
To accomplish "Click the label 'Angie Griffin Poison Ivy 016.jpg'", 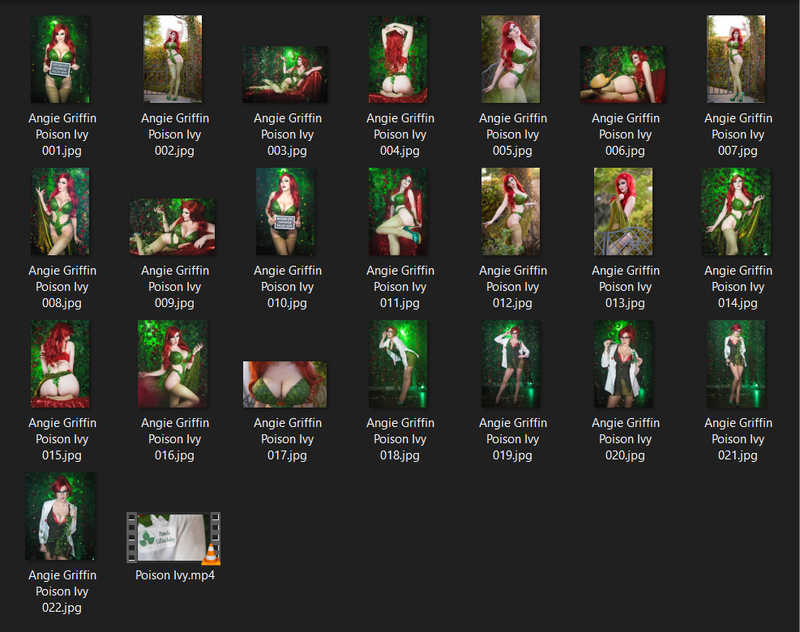I will [x=175, y=440].
